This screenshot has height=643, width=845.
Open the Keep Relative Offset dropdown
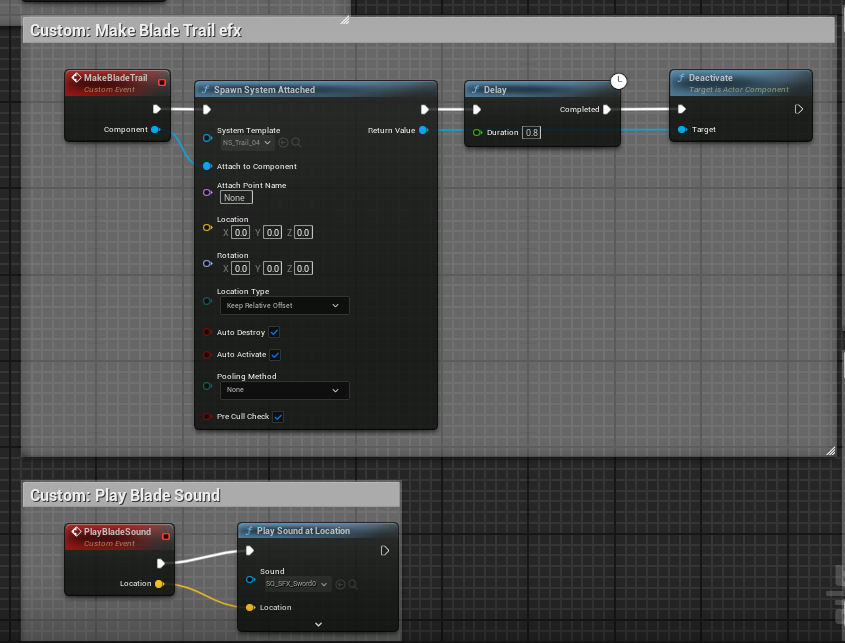(x=285, y=306)
